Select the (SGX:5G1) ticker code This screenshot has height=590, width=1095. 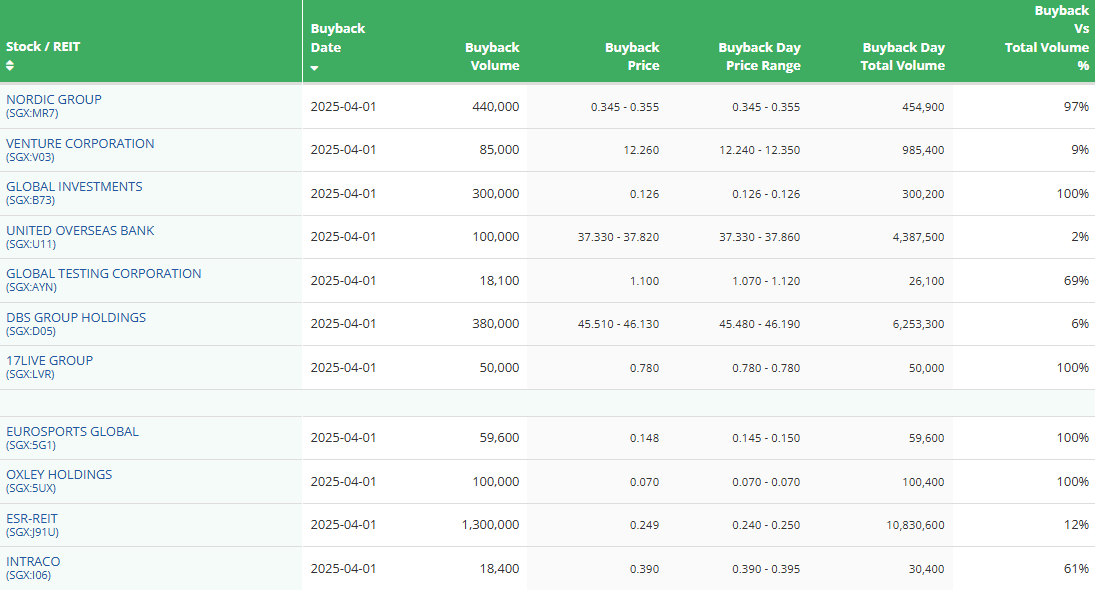coord(31,445)
